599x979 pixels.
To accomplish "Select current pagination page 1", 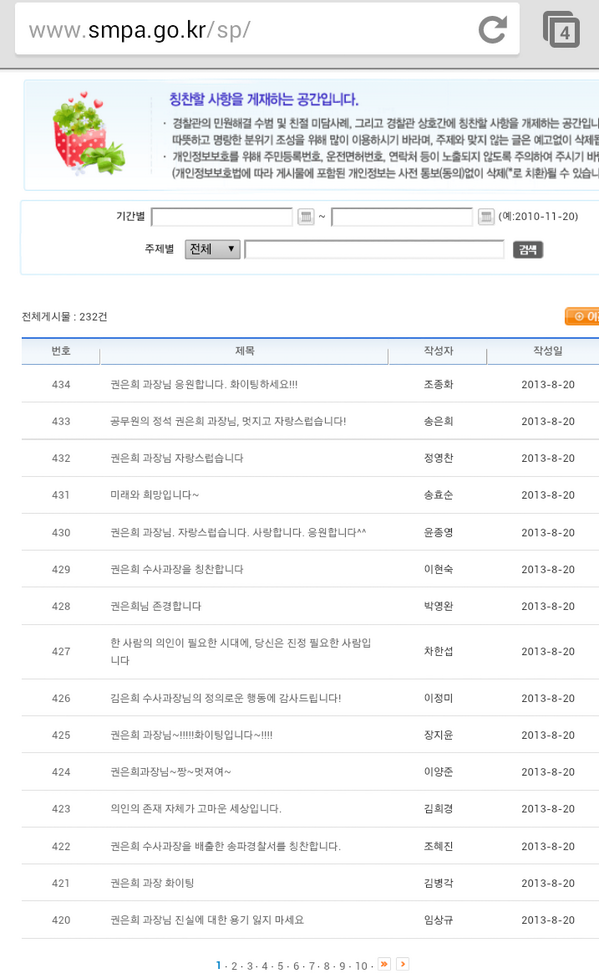I will [219, 966].
